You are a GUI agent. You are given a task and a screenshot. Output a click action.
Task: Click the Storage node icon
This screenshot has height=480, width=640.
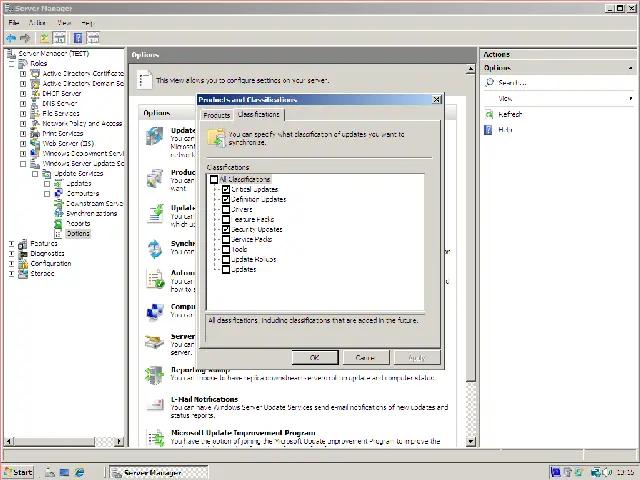pyautogui.click(x=23, y=273)
